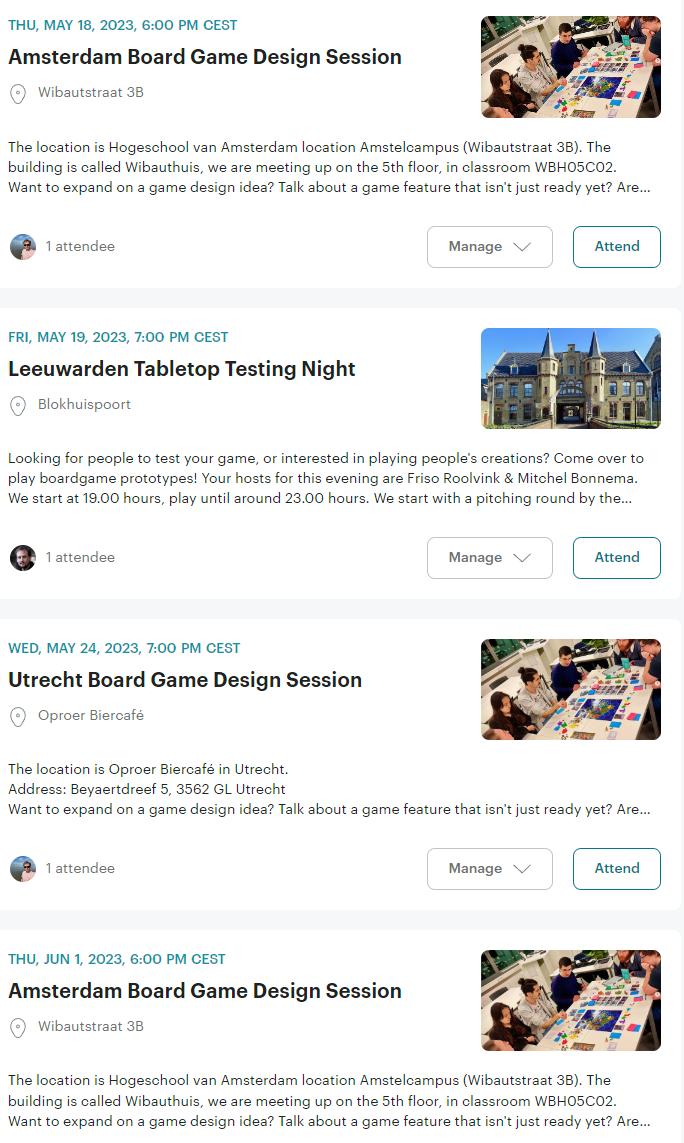Screen dimensions: 684x1143
Task: Open Manage dropdown for Utrecht Board Game session
Action: point(489,869)
